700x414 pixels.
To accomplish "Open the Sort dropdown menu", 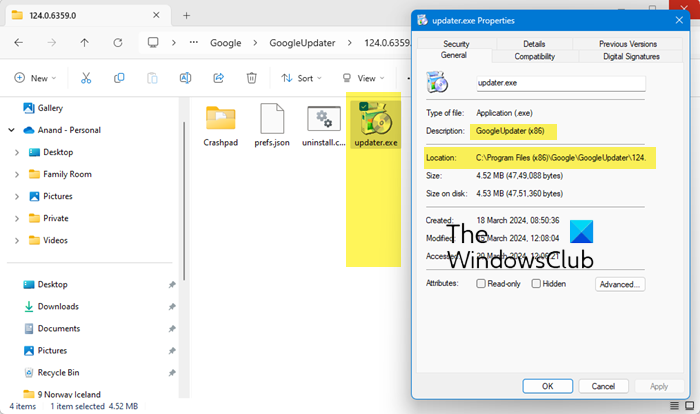I will coord(302,78).
